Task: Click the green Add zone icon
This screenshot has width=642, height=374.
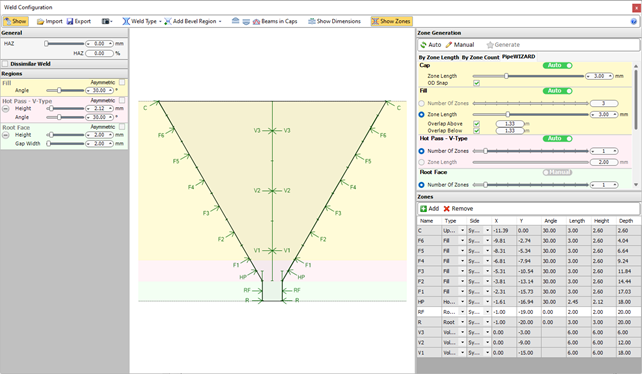Action: coord(423,209)
